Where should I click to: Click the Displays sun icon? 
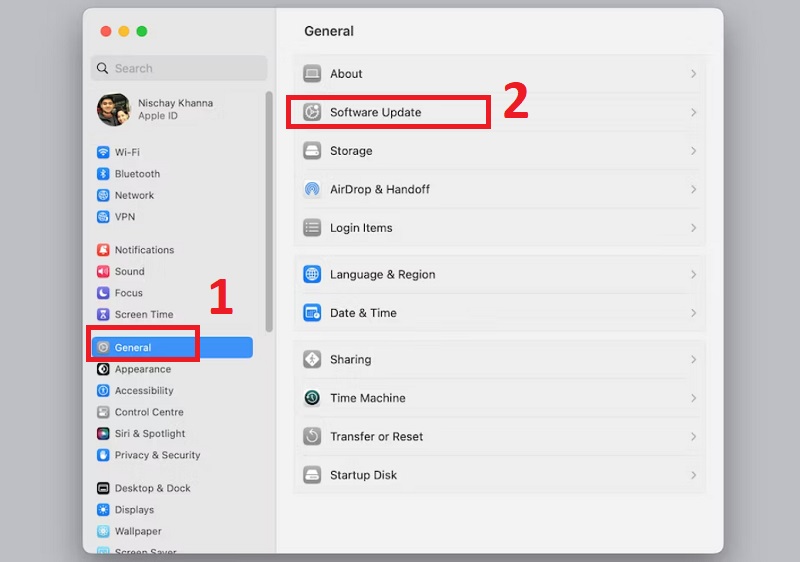pos(103,509)
